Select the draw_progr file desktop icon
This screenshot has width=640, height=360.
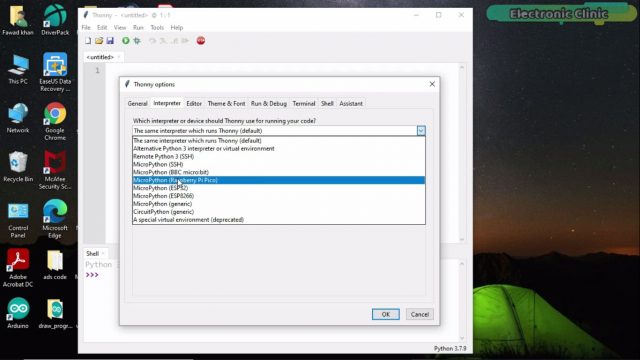tap(55, 313)
